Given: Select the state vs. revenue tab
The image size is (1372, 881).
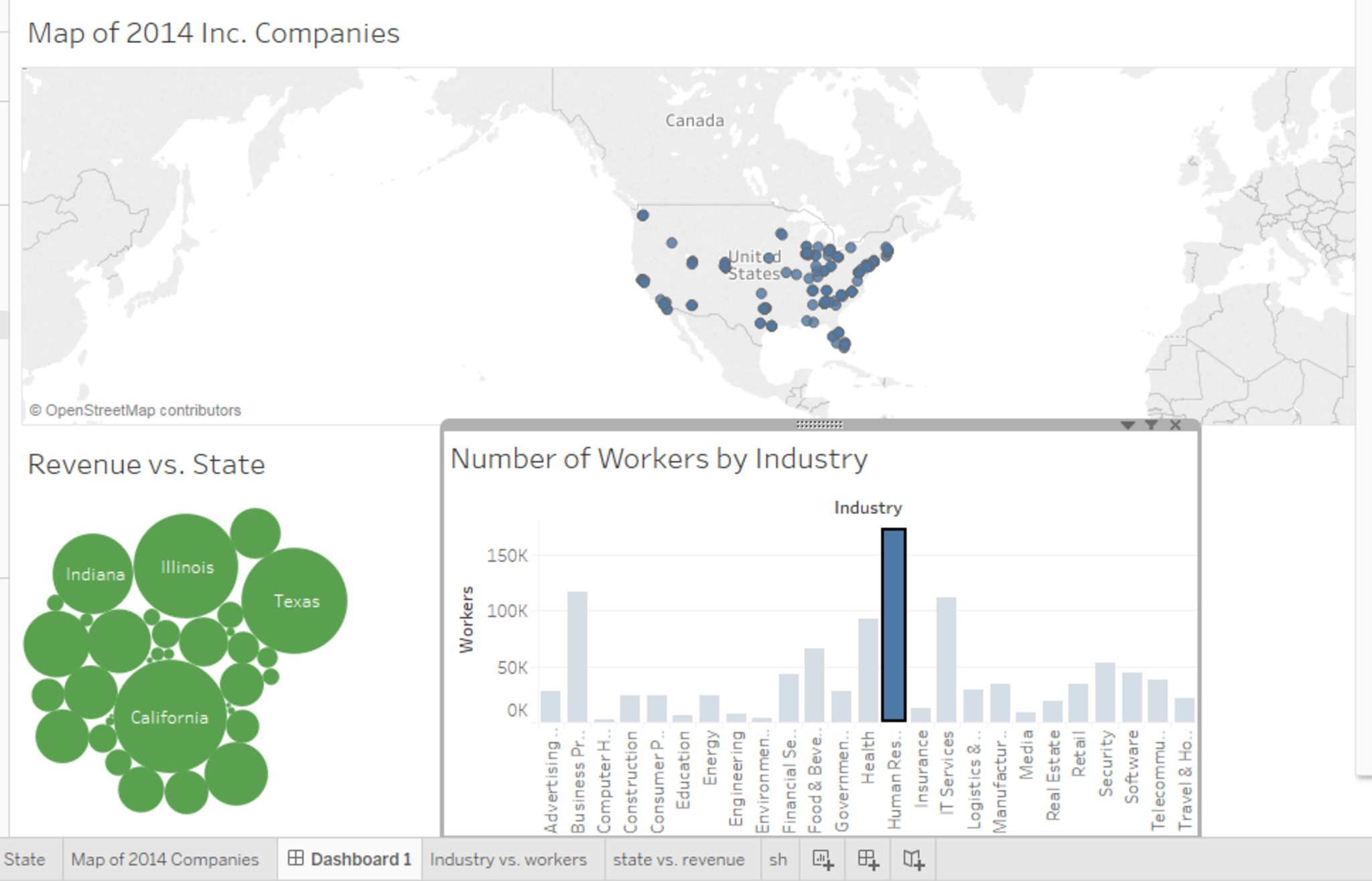Looking at the screenshot, I should pyautogui.click(x=679, y=860).
